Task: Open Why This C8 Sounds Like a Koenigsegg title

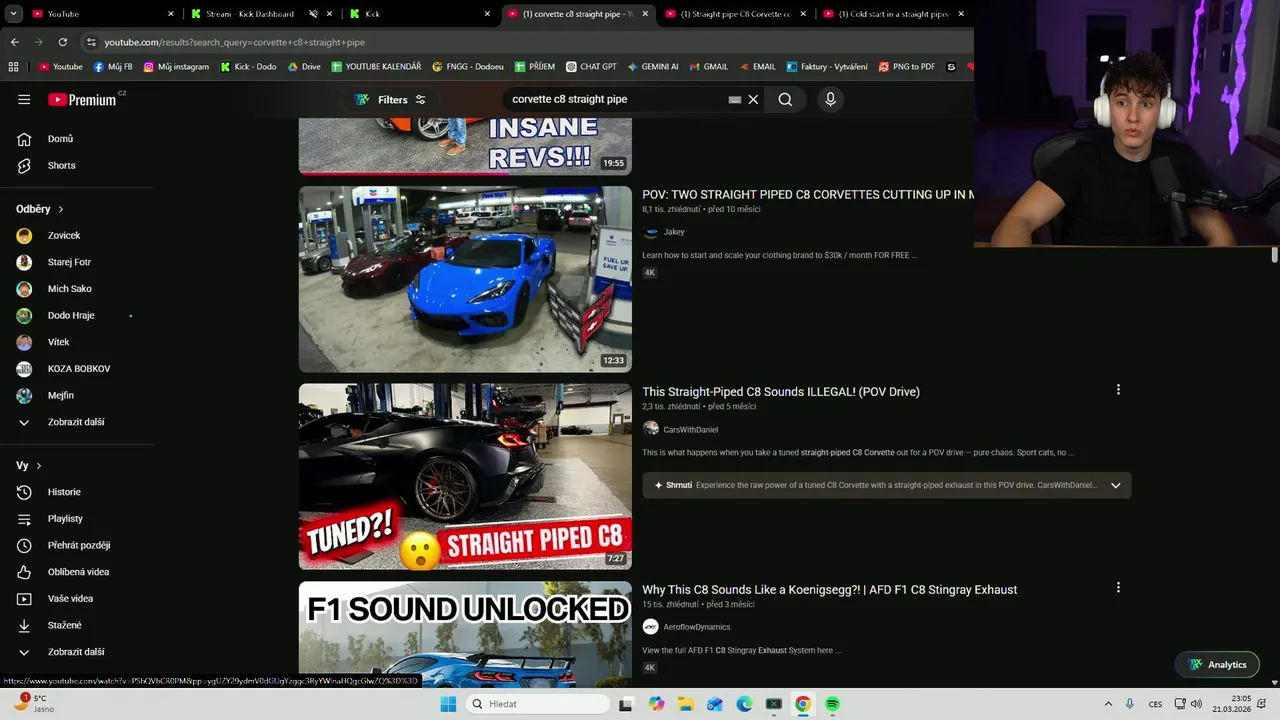Action: click(x=829, y=590)
